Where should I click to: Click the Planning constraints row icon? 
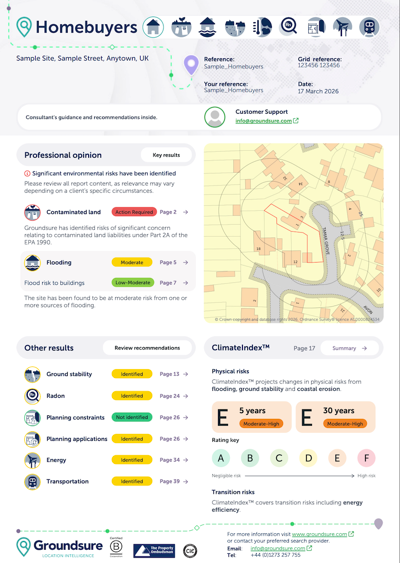coord(32,417)
